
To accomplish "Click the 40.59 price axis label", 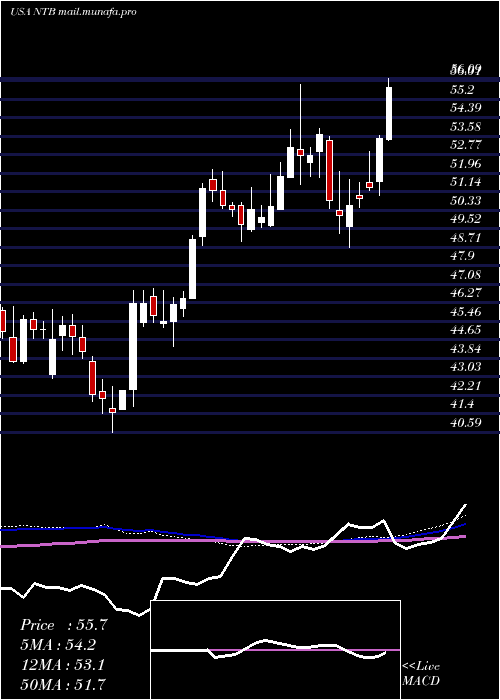I will 466,422.
